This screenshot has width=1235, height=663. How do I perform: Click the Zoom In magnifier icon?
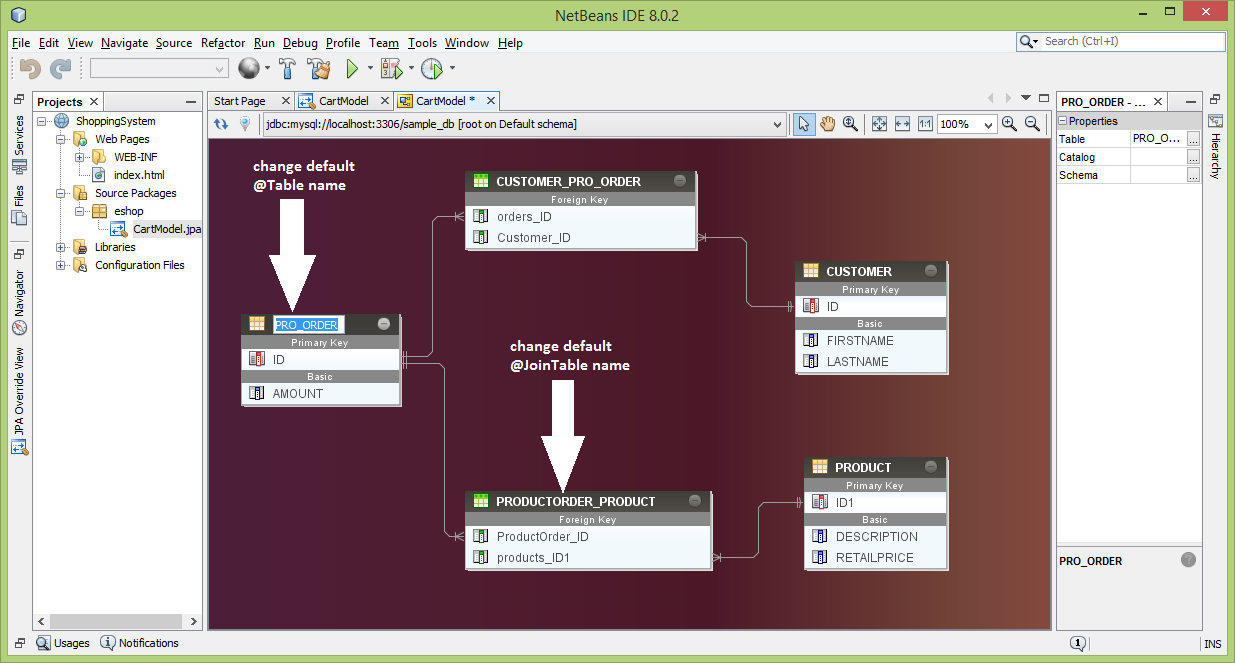click(1010, 124)
